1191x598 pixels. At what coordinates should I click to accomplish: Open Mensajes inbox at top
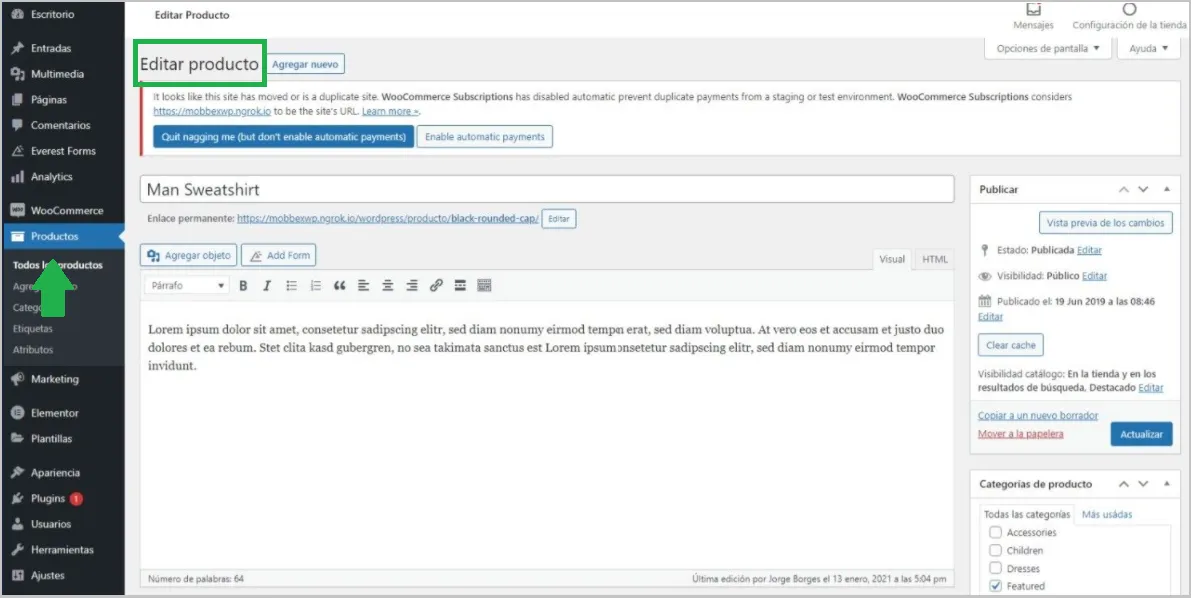coord(1033,17)
